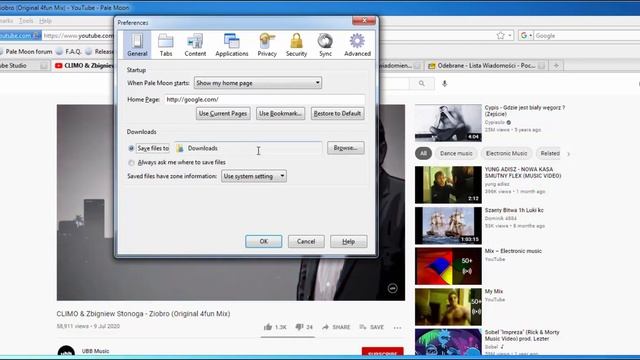The image size is (640, 360).
Task: Click the browser address bar URL
Action: 78,36
